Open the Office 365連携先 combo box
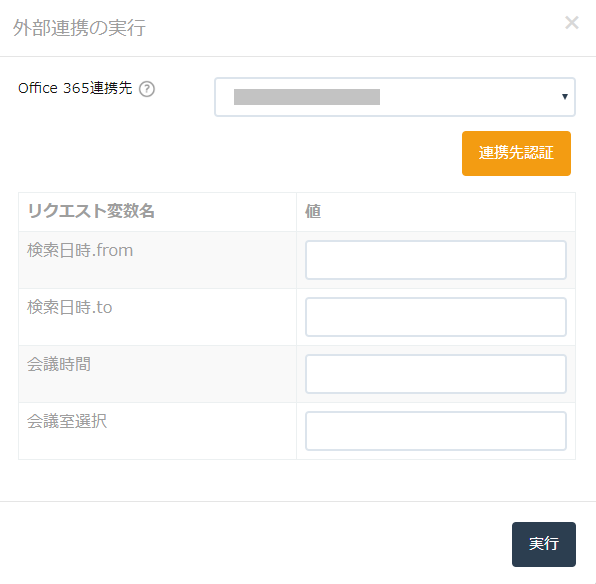This screenshot has height=584, width=596. (x=395, y=97)
